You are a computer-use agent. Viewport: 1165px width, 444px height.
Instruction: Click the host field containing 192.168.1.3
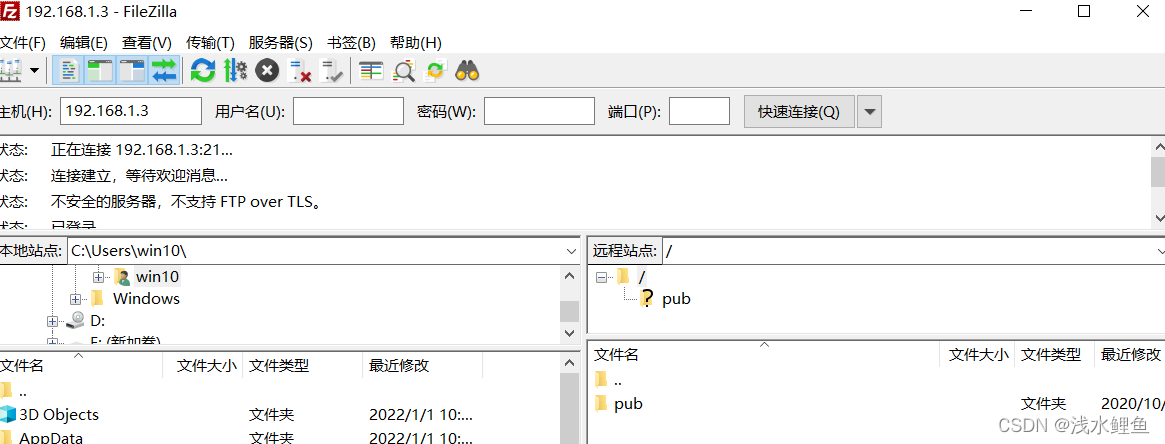pos(131,111)
